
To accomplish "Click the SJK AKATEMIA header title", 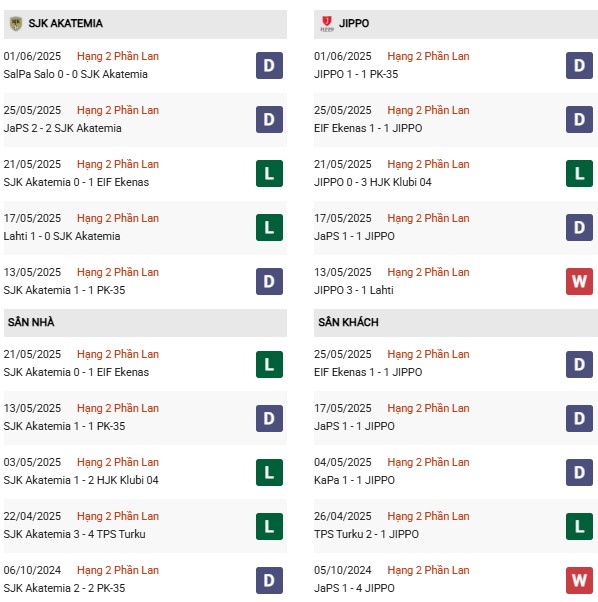I will tap(66, 23).
